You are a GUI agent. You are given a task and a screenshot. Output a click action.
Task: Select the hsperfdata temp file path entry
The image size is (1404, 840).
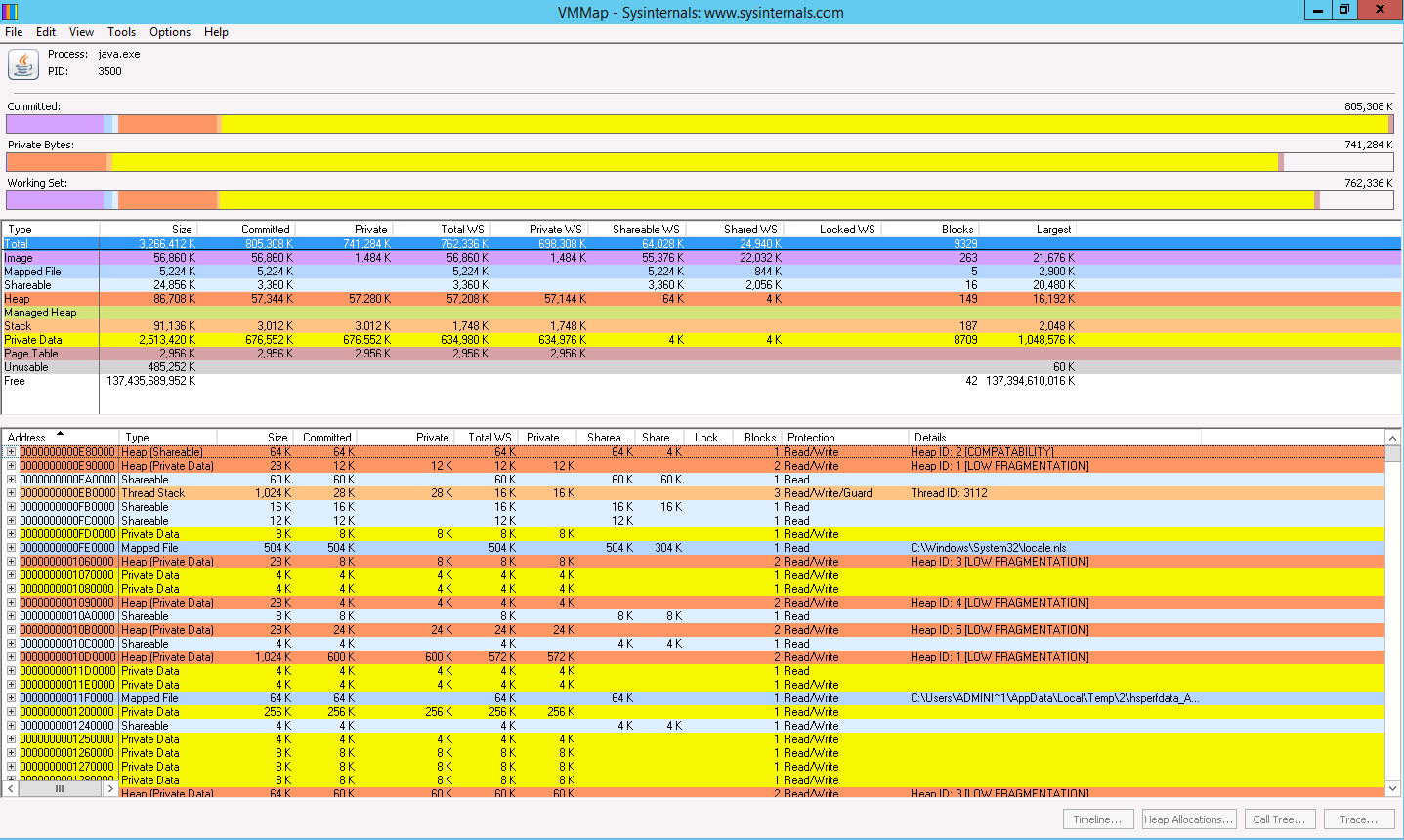point(1054,698)
